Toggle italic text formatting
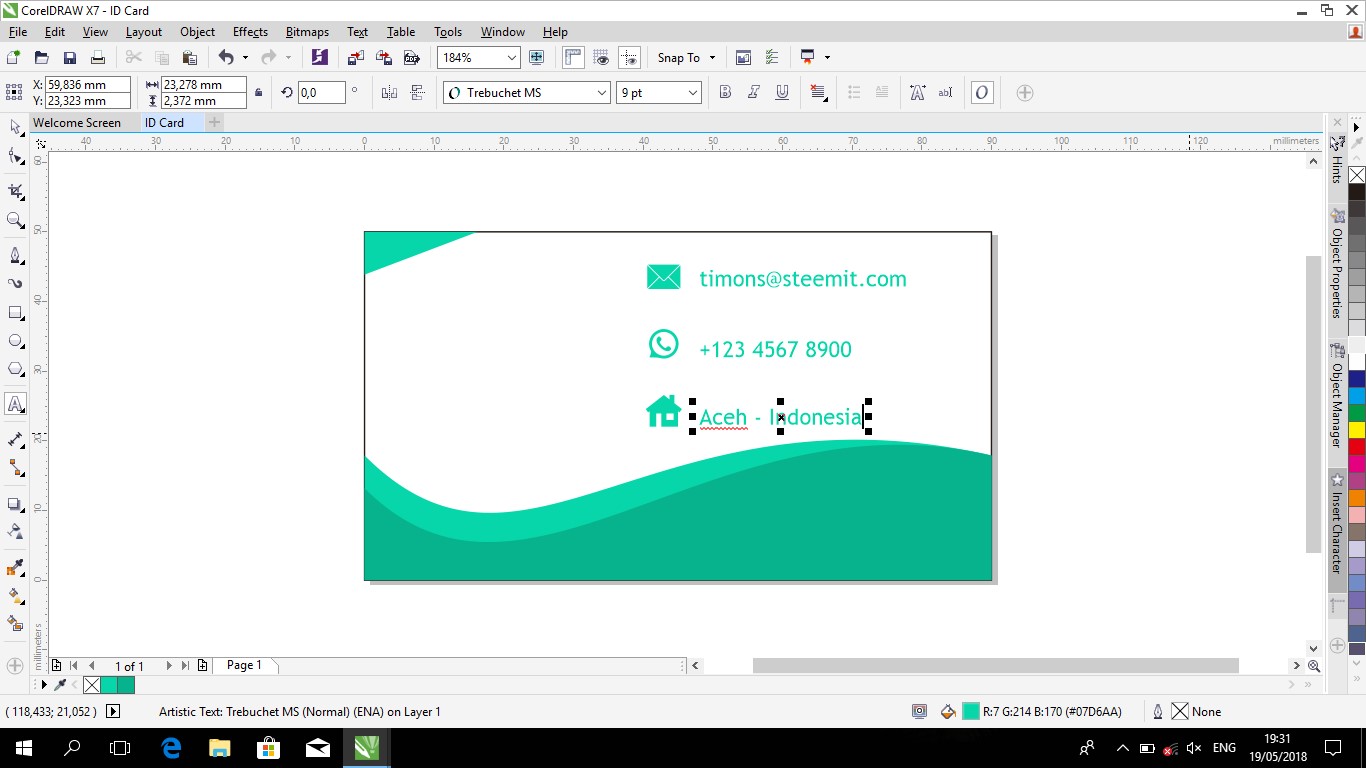1366x768 pixels. coord(754,93)
